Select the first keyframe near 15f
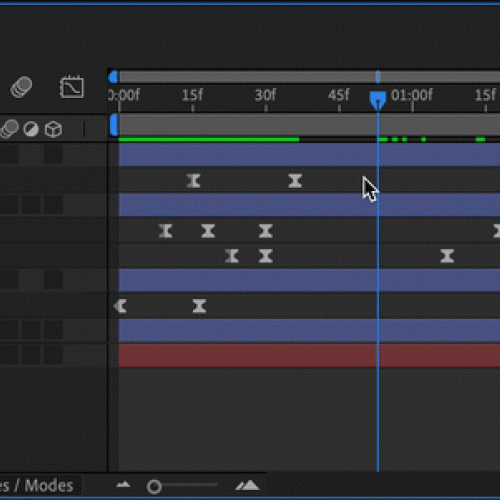Screen dimensions: 500x500 point(194,181)
